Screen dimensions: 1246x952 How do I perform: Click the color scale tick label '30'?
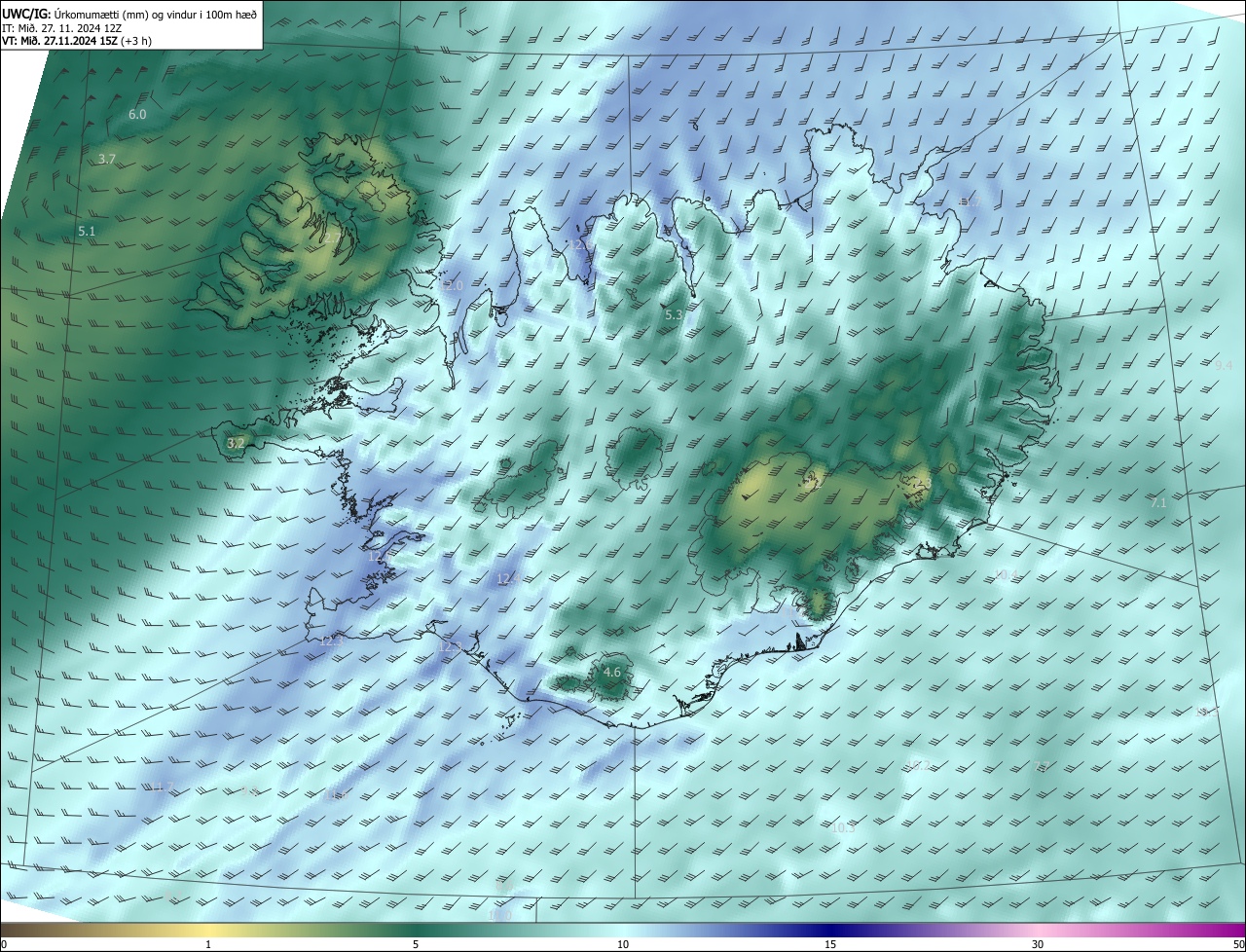click(x=1038, y=944)
